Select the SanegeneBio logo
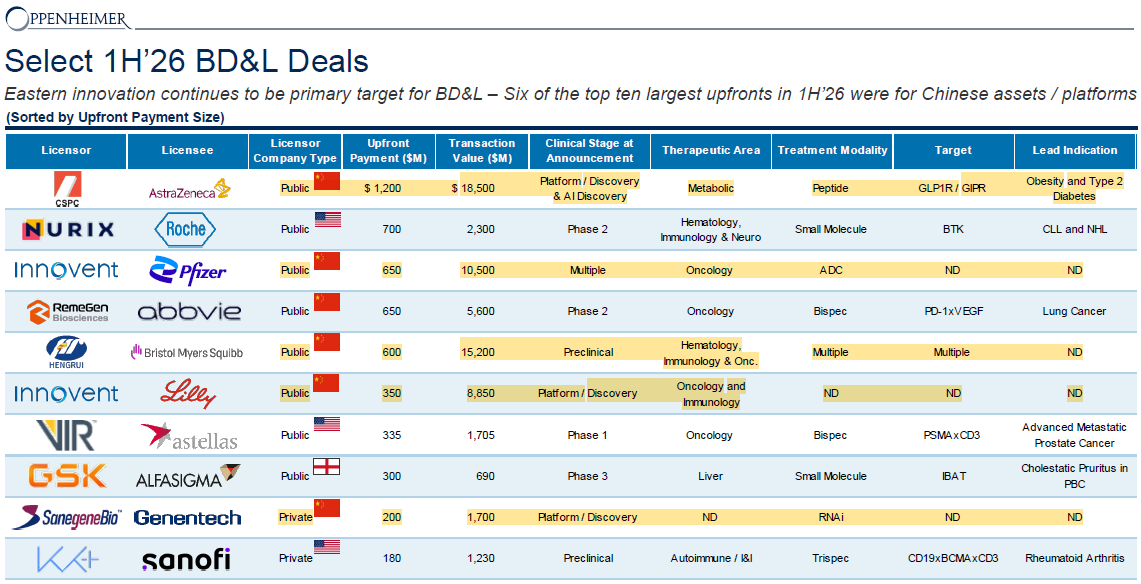The width and height of the screenshot is (1141, 584). click(66, 518)
